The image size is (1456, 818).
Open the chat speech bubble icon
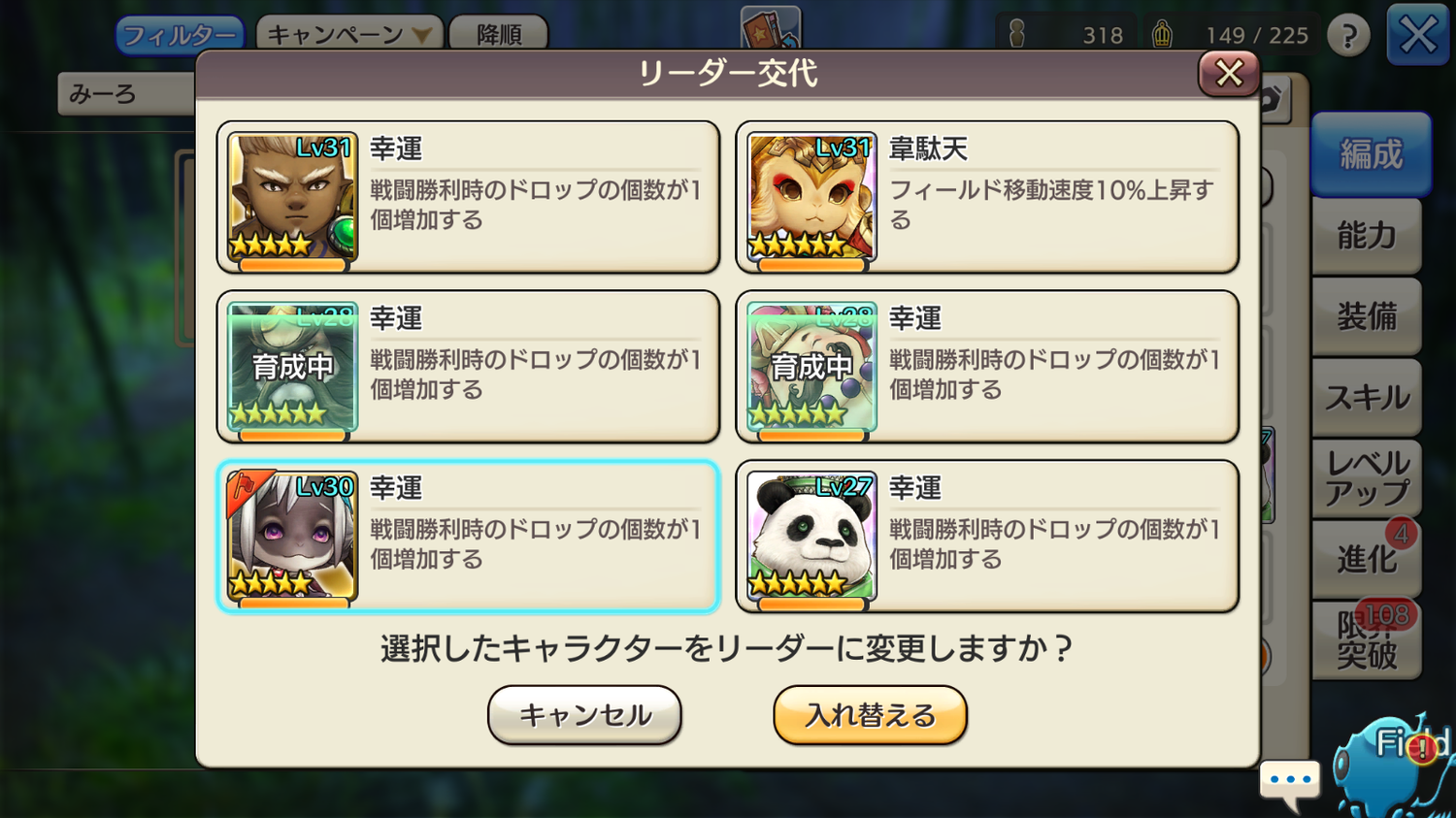tap(1290, 783)
